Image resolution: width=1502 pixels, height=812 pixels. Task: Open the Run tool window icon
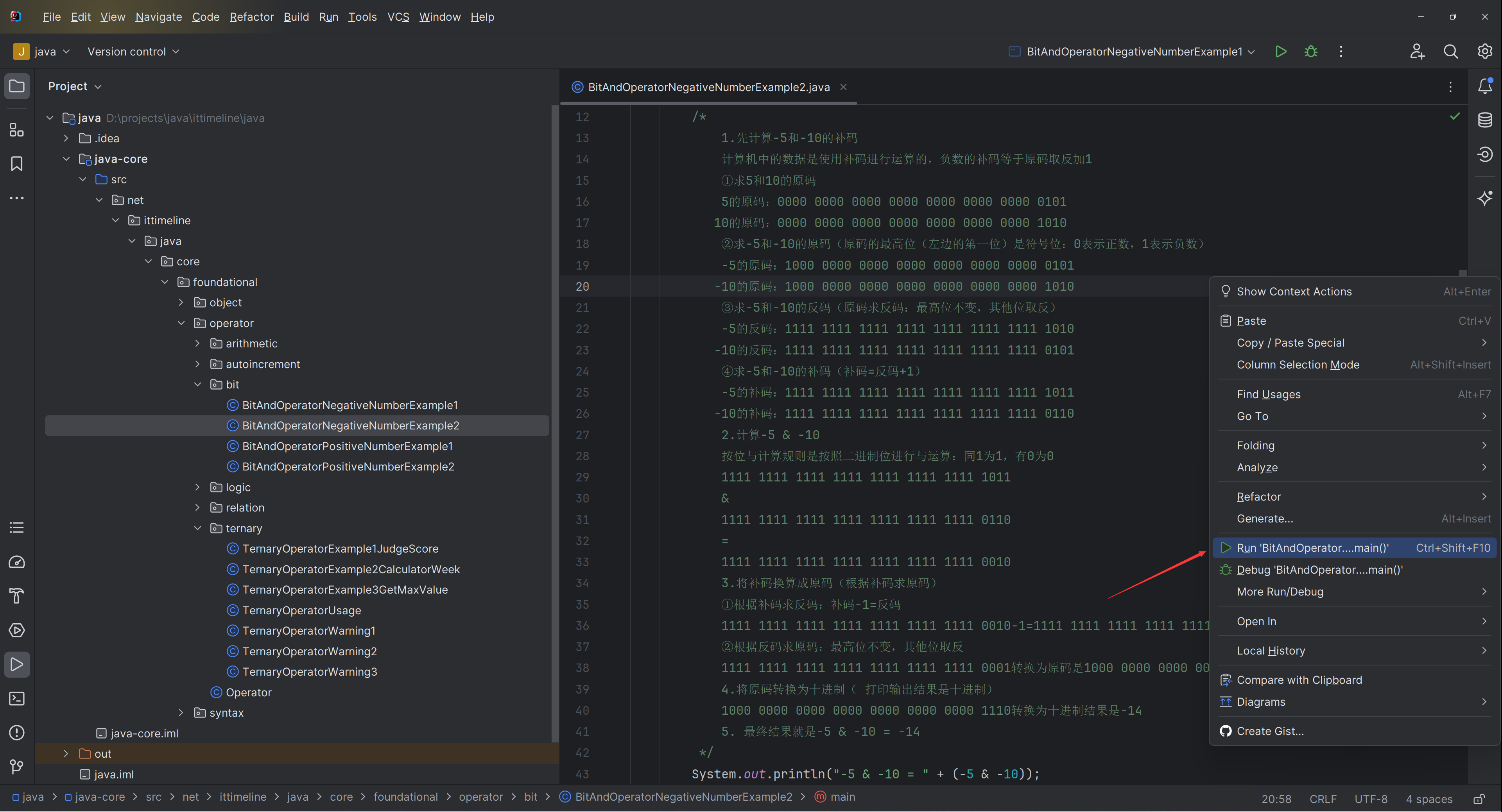pyautogui.click(x=17, y=665)
